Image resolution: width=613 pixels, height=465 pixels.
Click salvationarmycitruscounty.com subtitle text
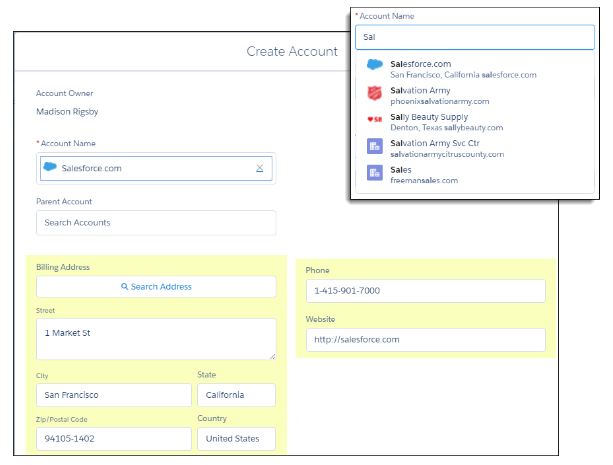point(447,154)
